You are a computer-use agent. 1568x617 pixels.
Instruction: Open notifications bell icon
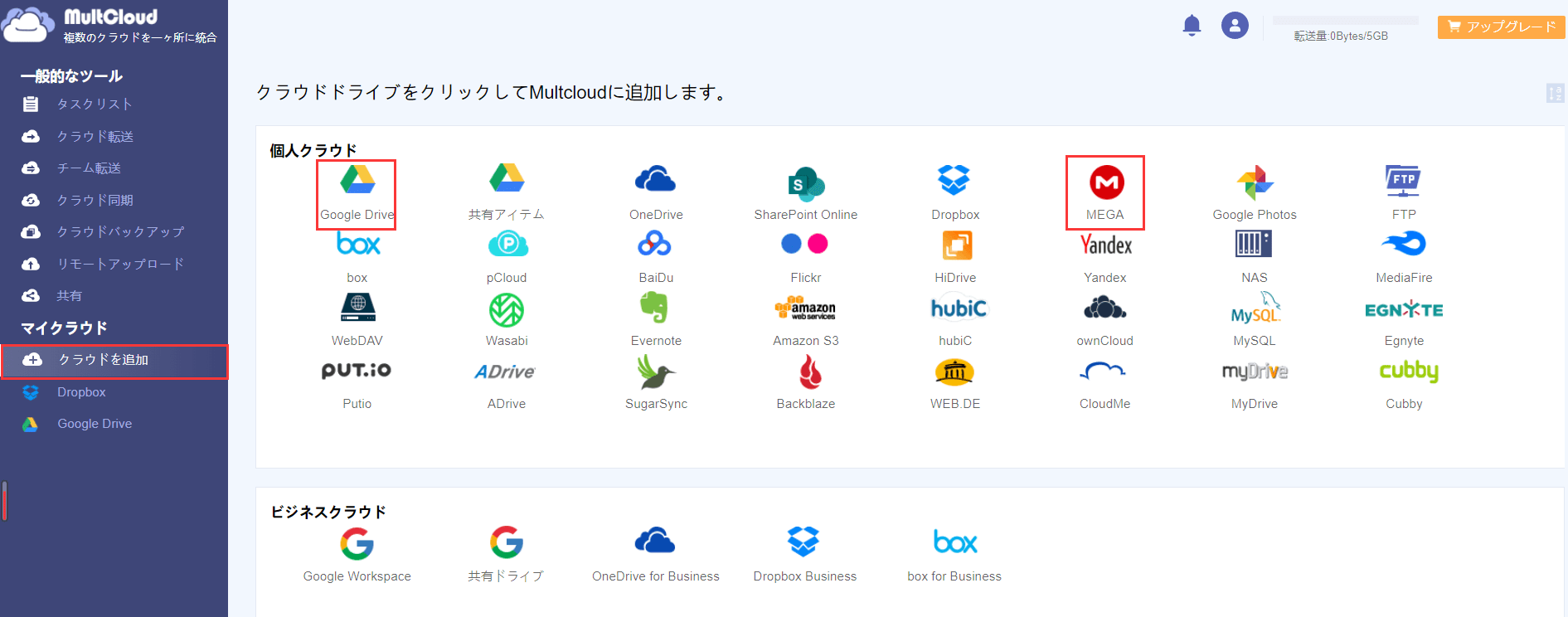(1192, 26)
